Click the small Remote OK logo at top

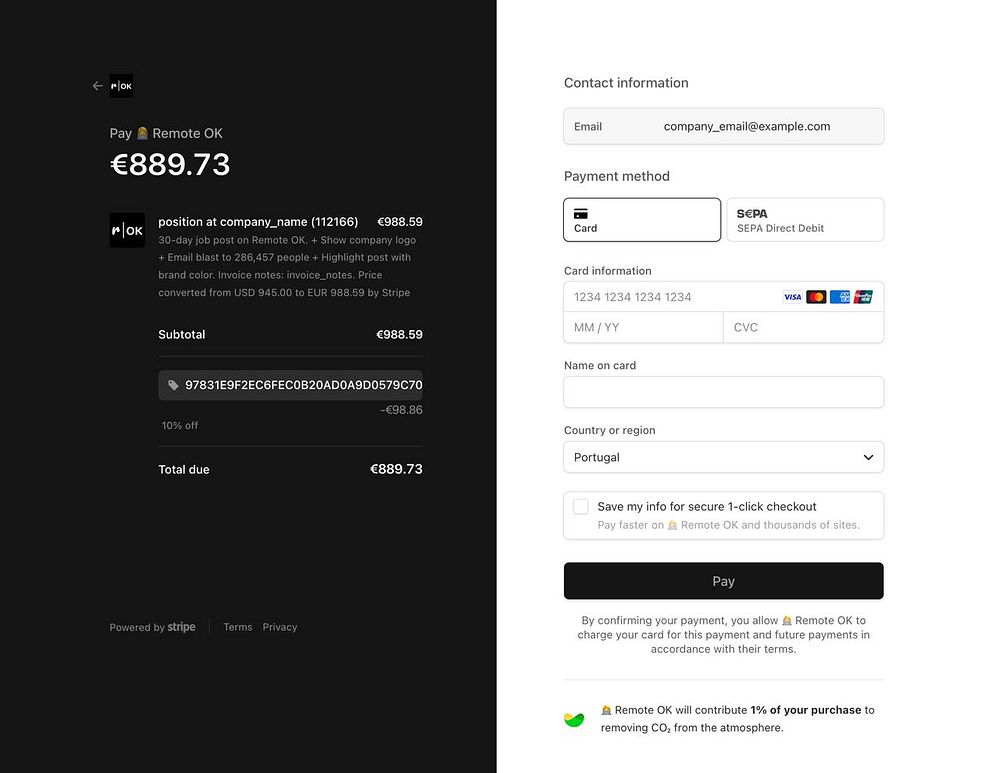[121, 86]
